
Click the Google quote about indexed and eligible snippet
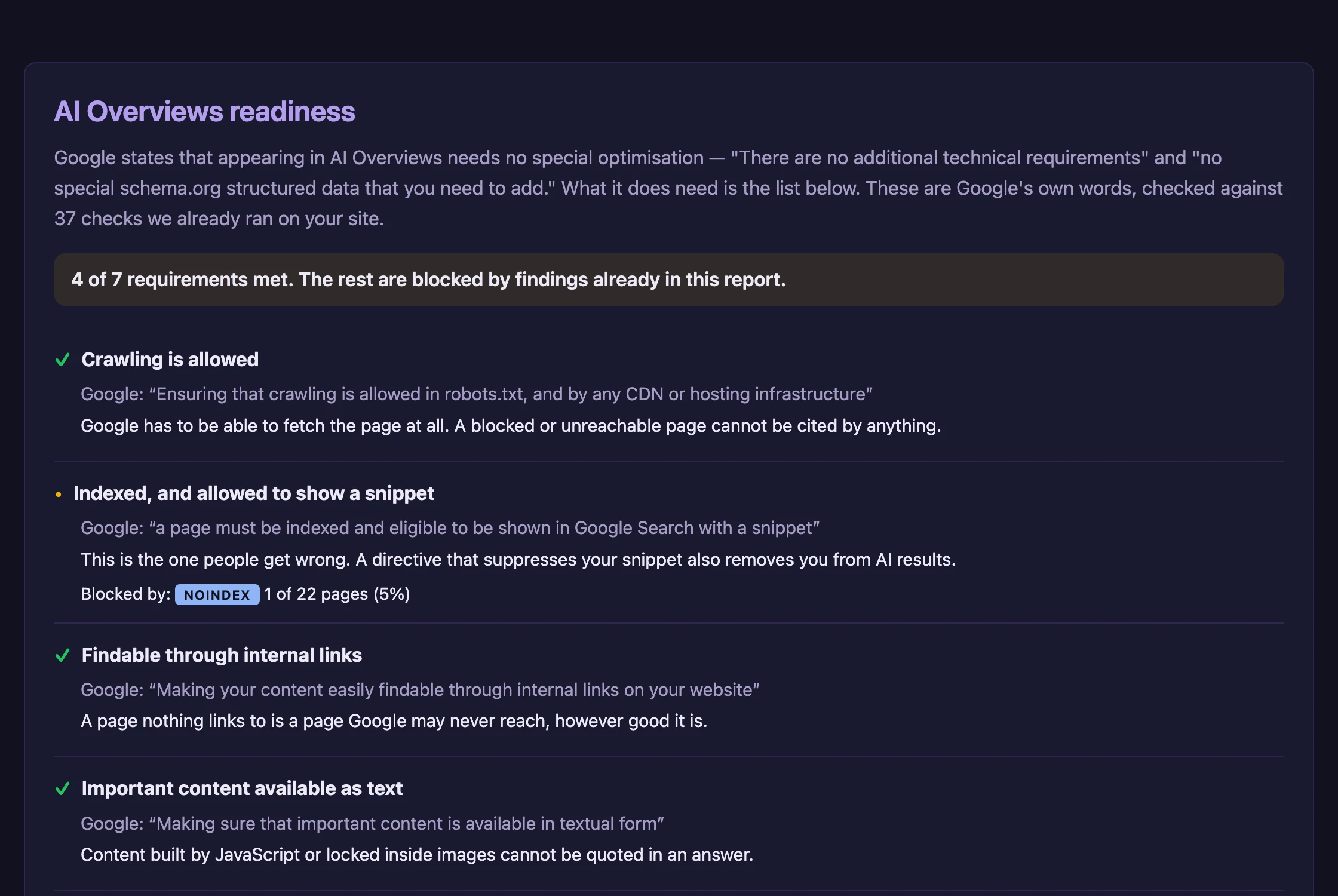click(450, 528)
